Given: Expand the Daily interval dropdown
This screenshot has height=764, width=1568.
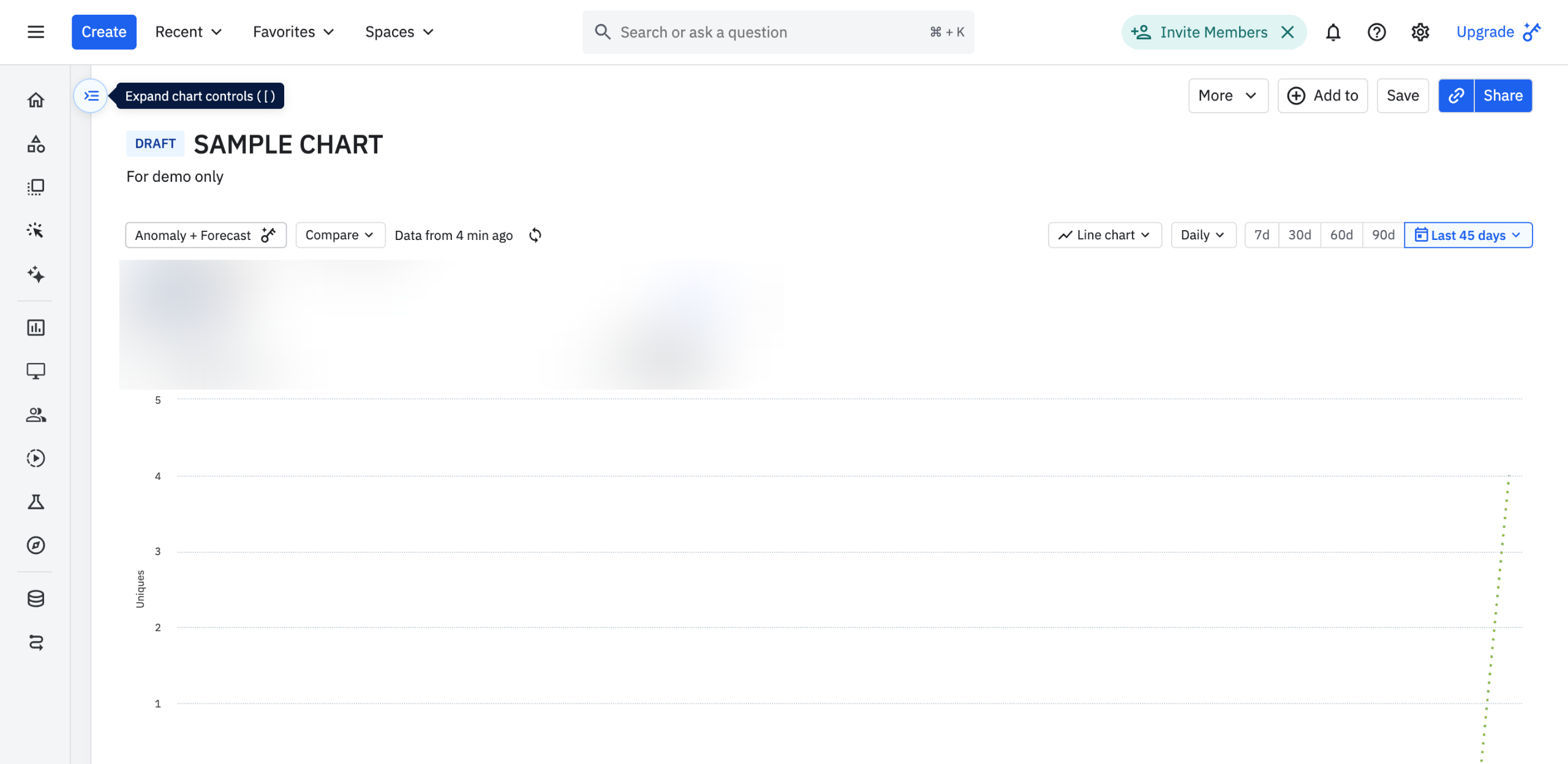Looking at the screenshot, I should pos(1203,235).
